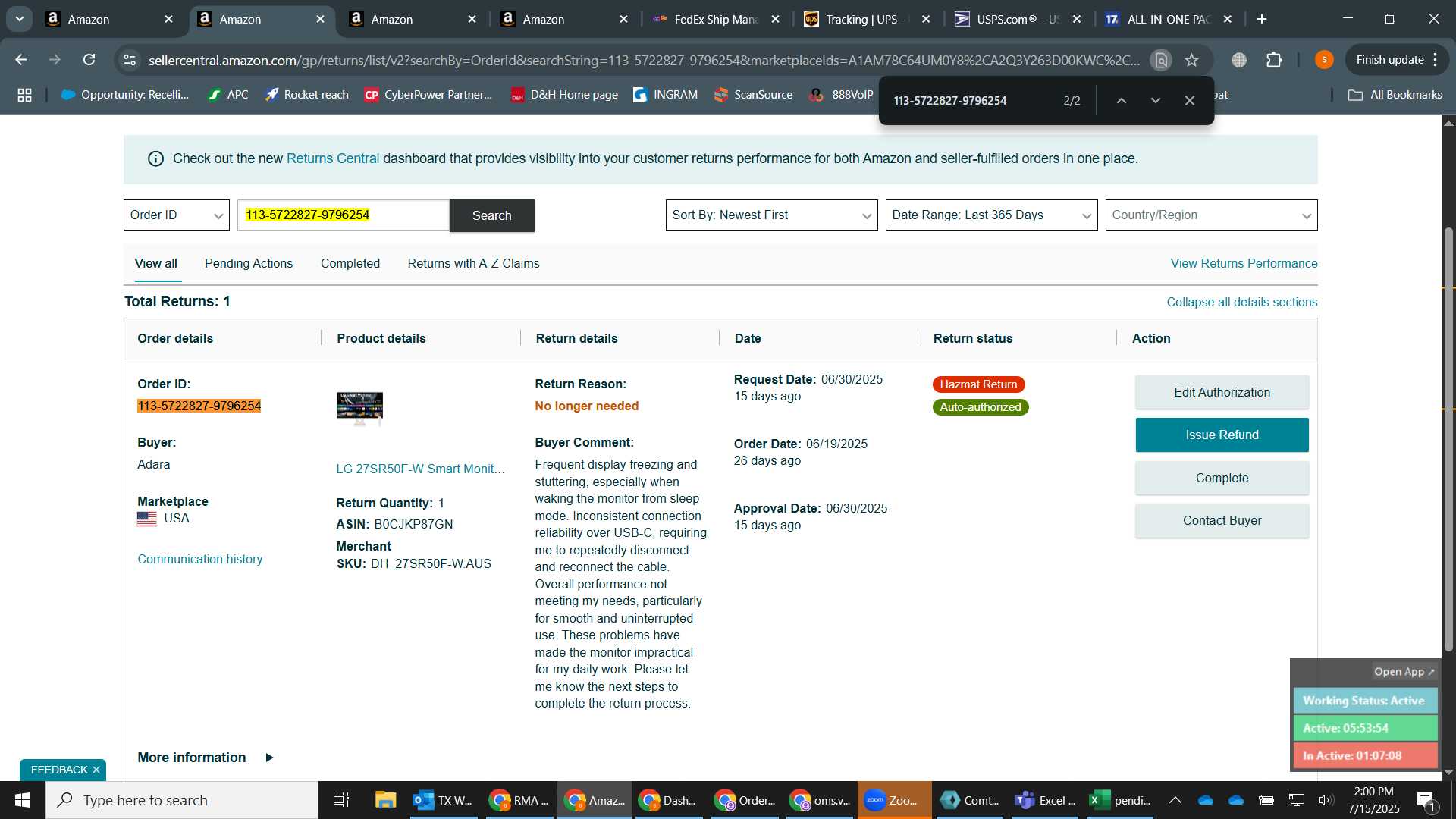The image size is (1456, 819).
Task: Switch to the Completed tab
Action: click(x=350, y=264)
